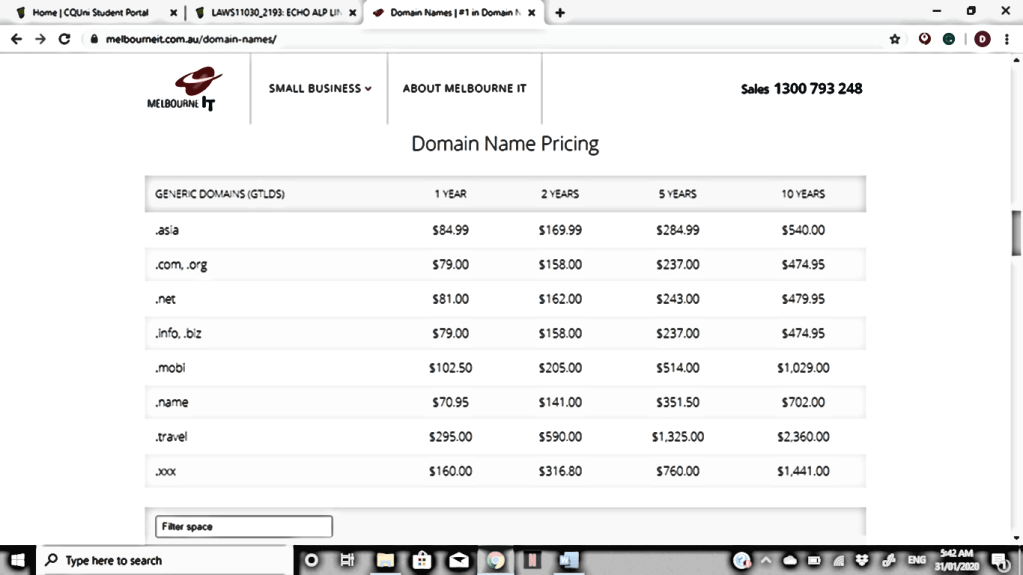The image size is (1023, 575).
Task: Click the Windows Start button
Action: point(18,560)
